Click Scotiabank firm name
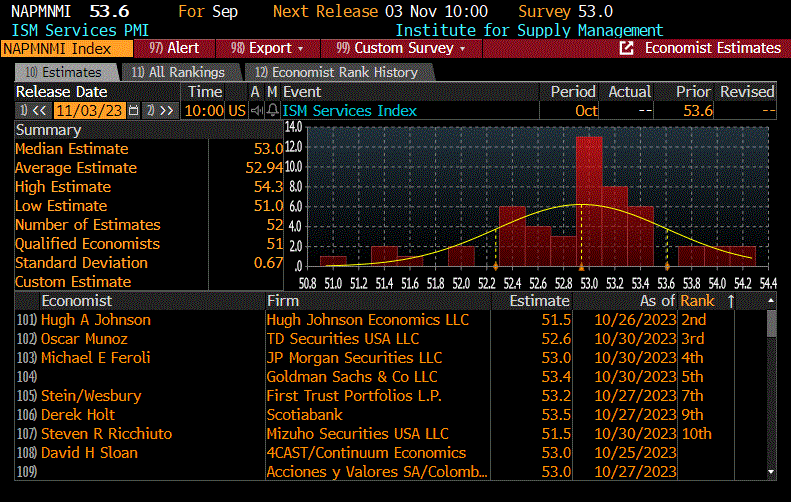The width and height of the screenshot is (791, 502). (304, 415)
